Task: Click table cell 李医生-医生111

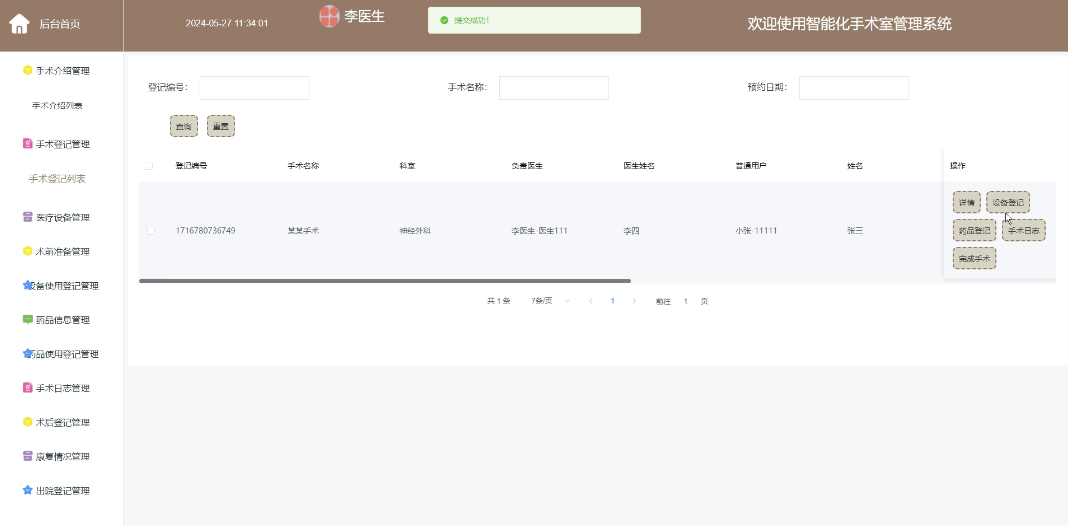Action: point(539,231)
